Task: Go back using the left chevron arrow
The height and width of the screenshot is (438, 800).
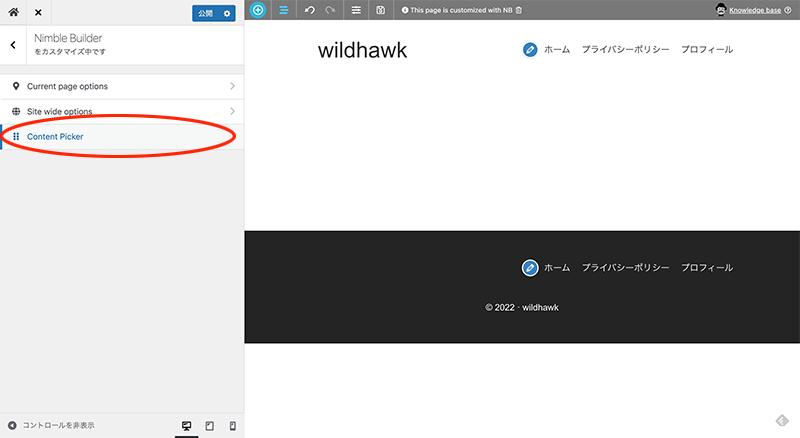Action: [12, 45]
